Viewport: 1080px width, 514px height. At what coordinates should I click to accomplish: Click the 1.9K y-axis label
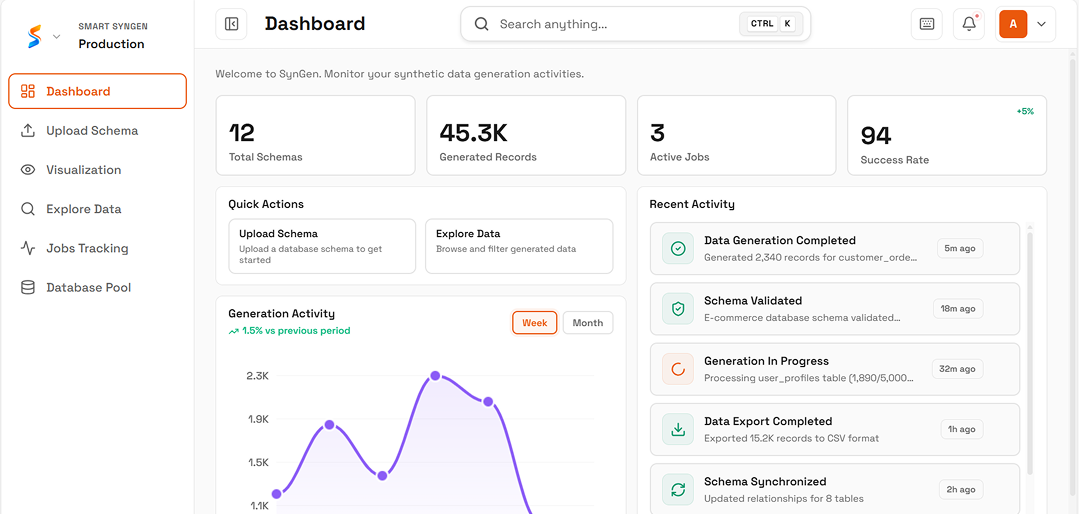[x=258, y=419]
